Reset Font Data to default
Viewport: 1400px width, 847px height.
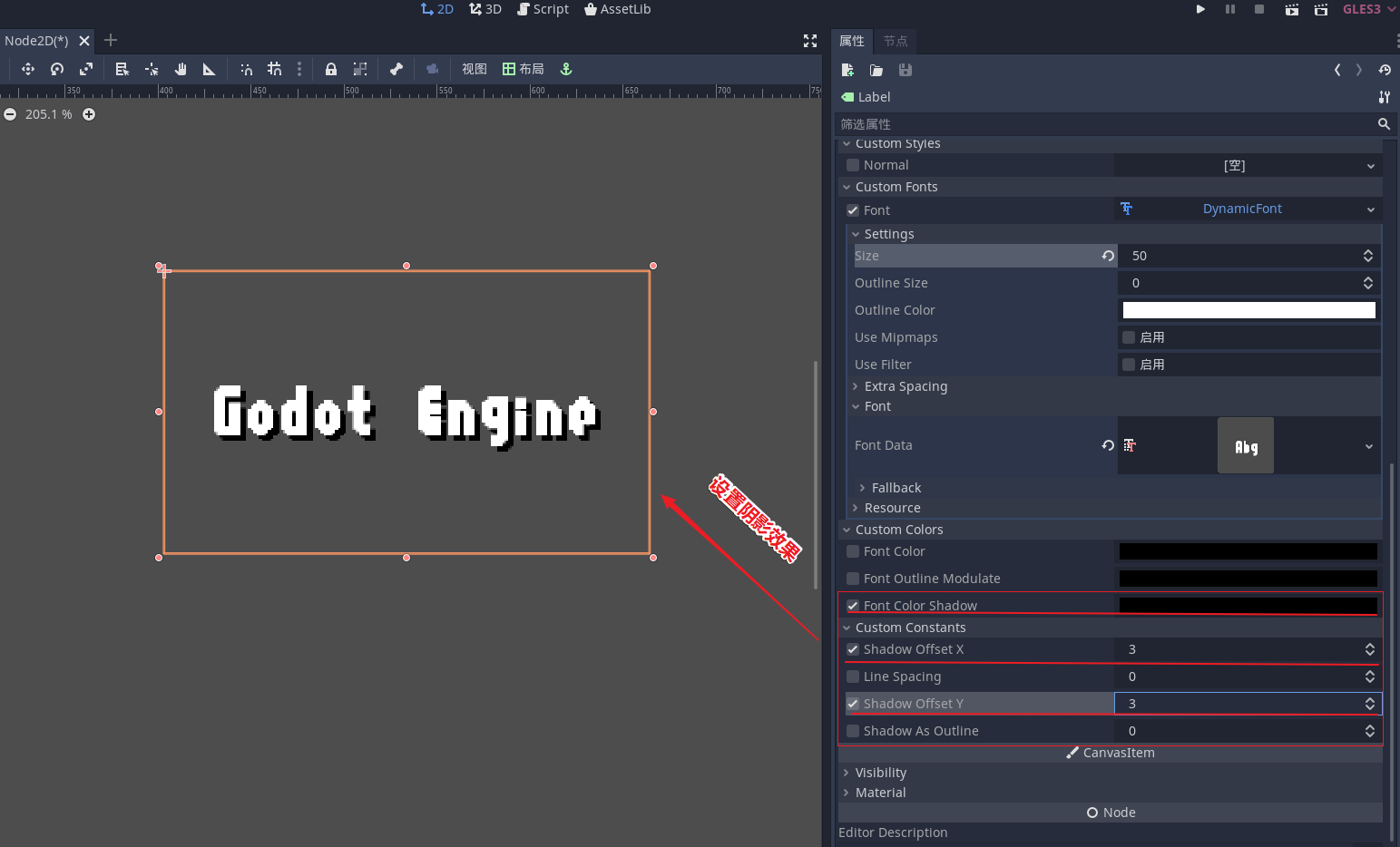point(1108,445)
